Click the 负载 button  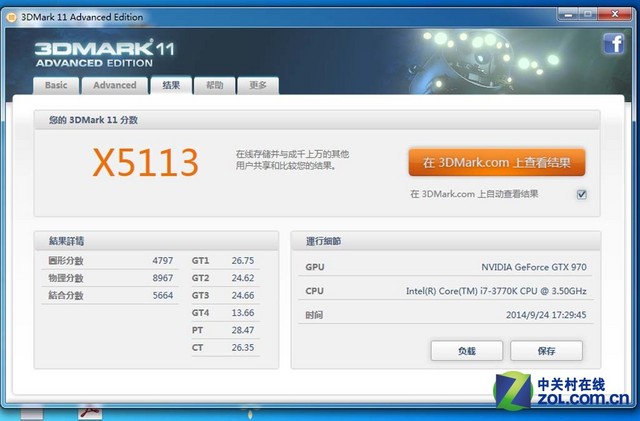pyautogui.click(x=467, y=351)
